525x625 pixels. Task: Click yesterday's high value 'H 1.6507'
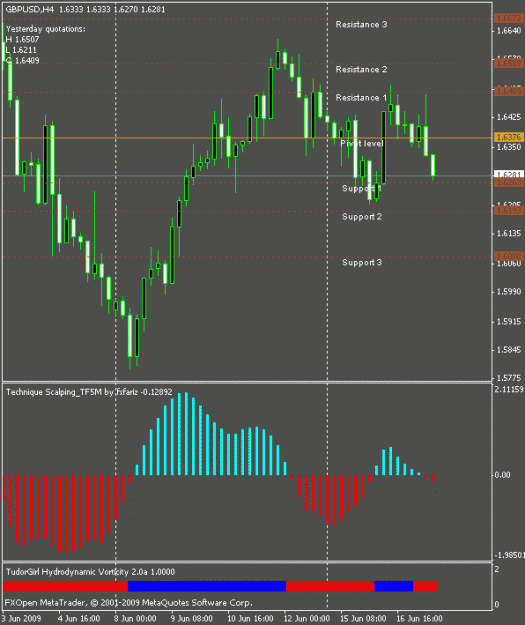[22, 39]
